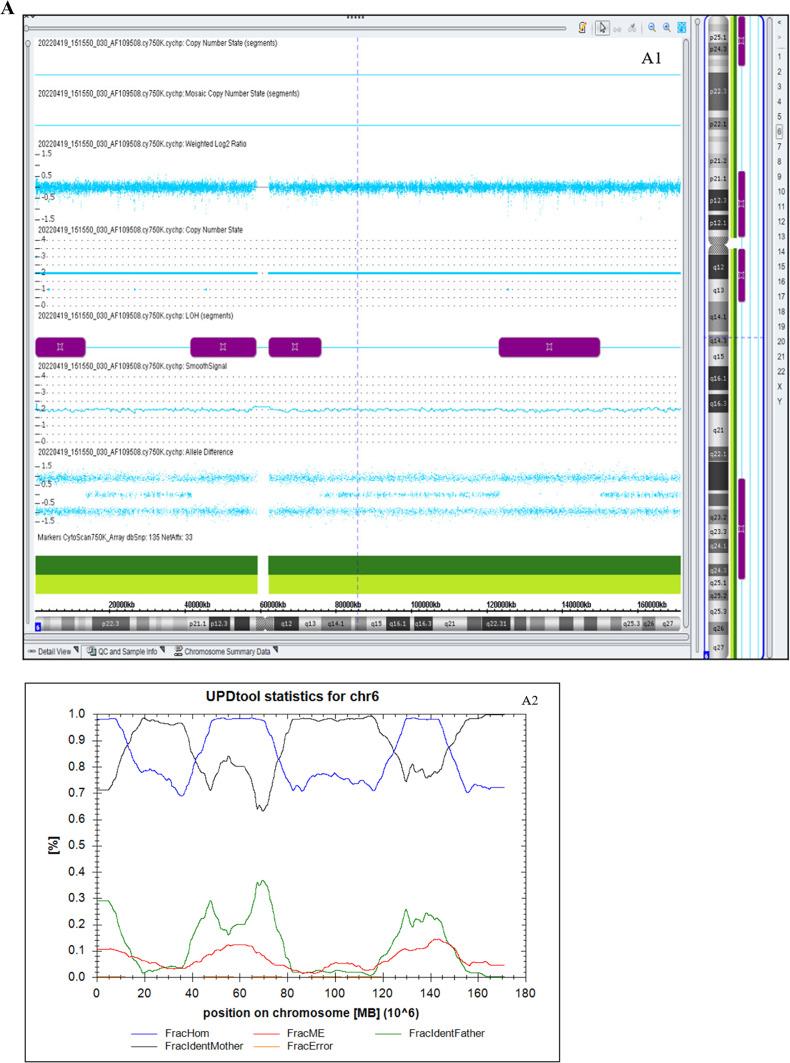The image size is (790, 1063).
Task: Click the detail view vertical scrollbar
Action: (x=686, y=332)
